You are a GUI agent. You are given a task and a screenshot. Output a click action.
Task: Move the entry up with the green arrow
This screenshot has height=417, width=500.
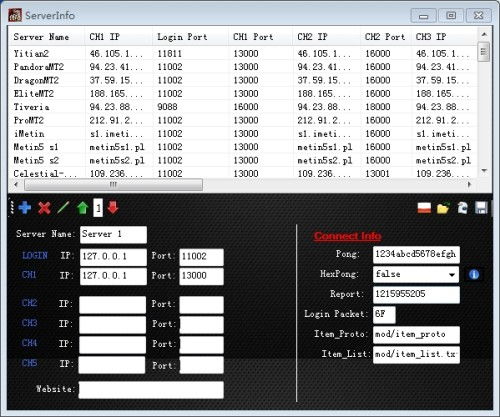coord(83,208)
